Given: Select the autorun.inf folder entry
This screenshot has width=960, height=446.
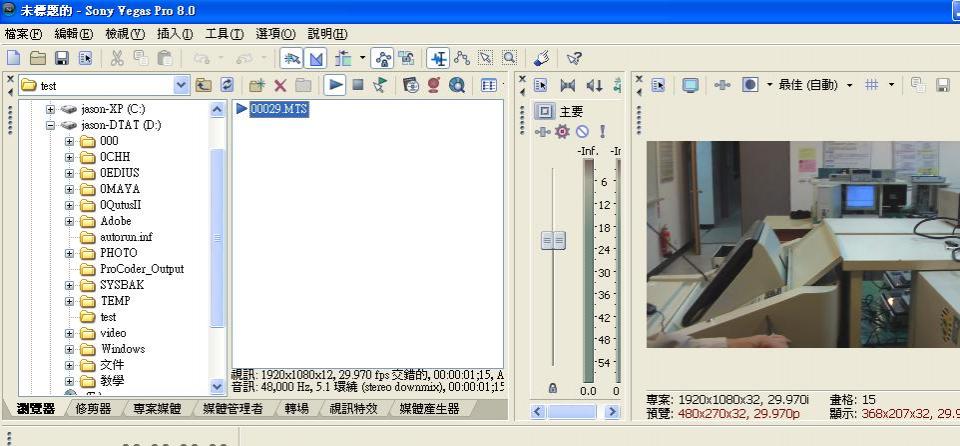Looking at the screenshot, I should [126, 237].
